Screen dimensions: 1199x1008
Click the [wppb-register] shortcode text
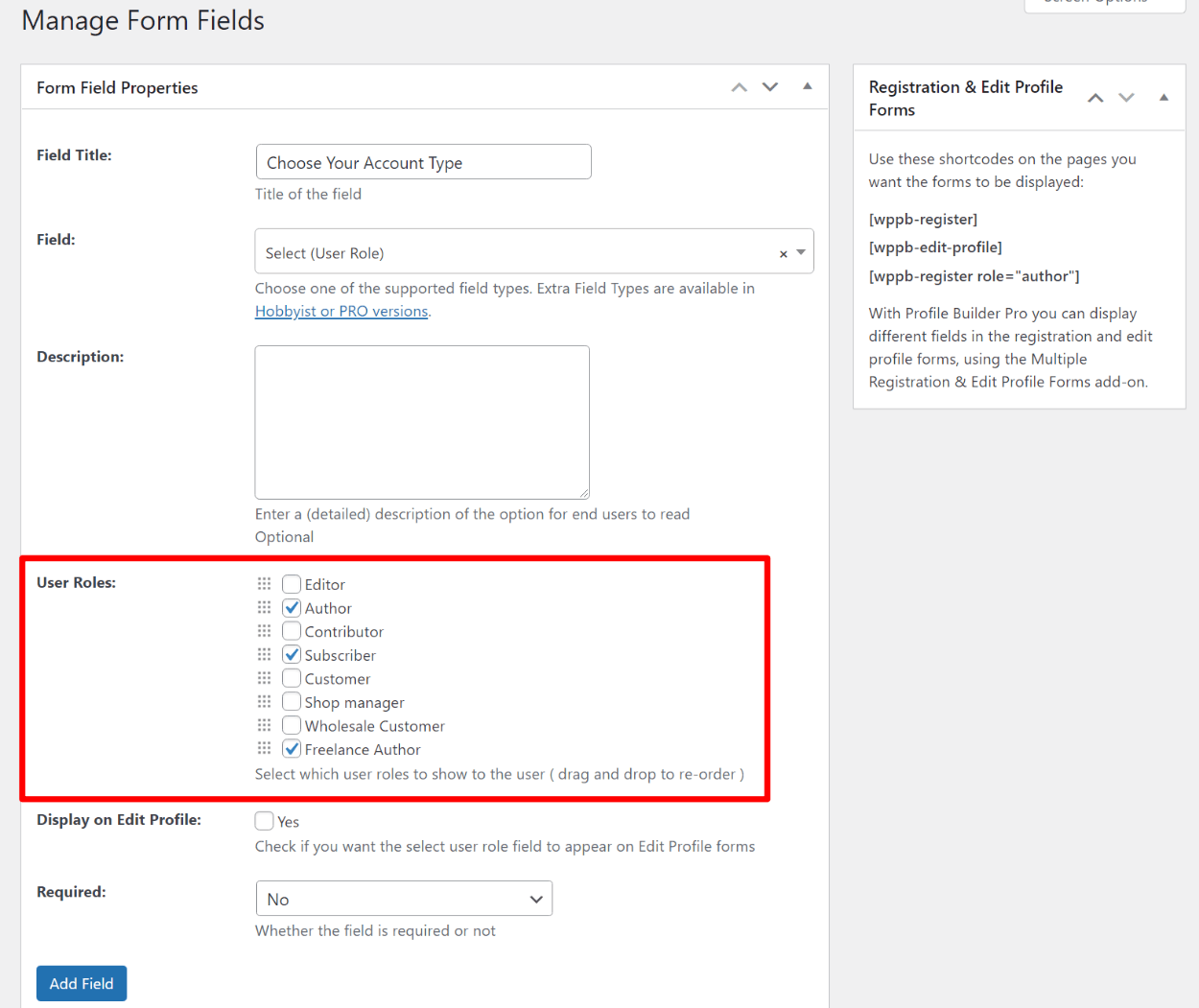pos(923,219)
